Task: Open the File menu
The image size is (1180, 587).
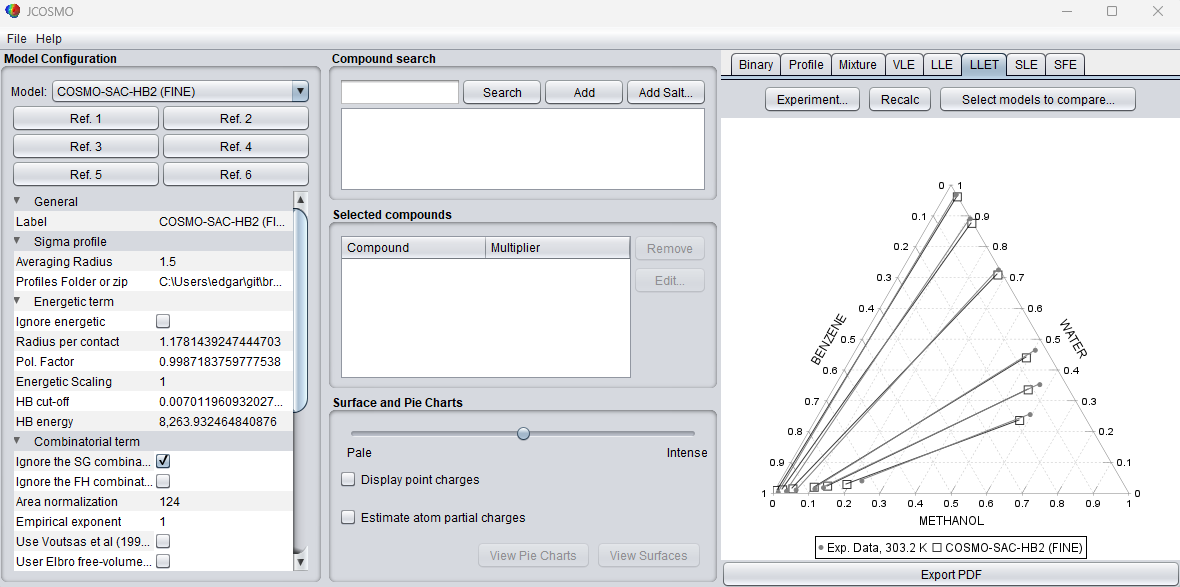Action: 17,38
